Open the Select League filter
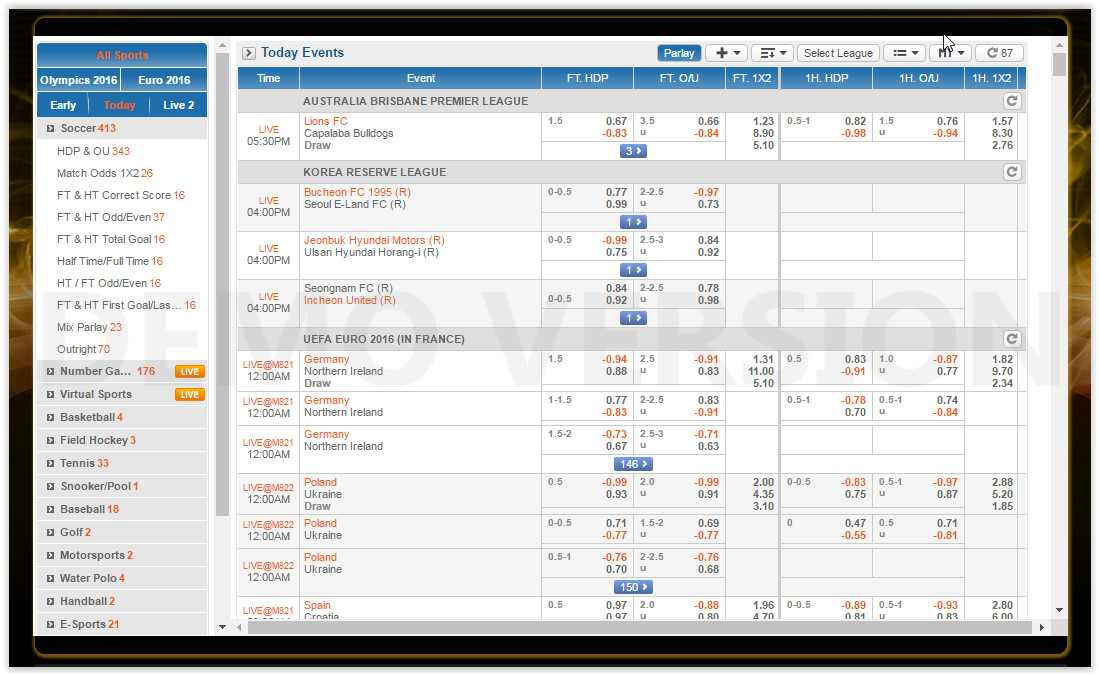Screen dimensions: 1099x675 [838, 53]
